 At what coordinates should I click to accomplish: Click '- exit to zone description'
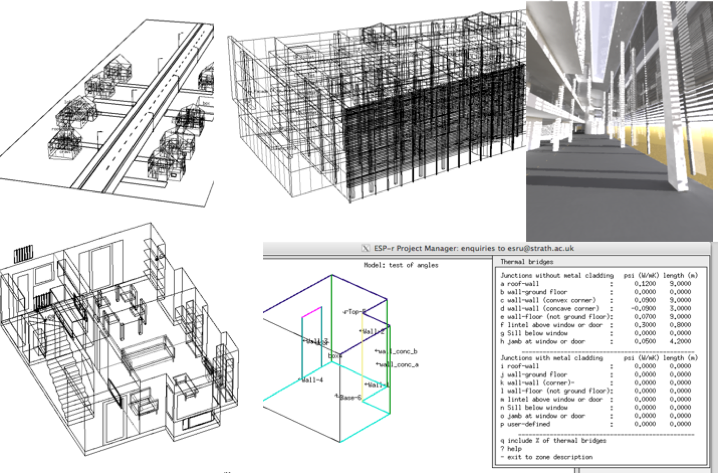[550, 459]
